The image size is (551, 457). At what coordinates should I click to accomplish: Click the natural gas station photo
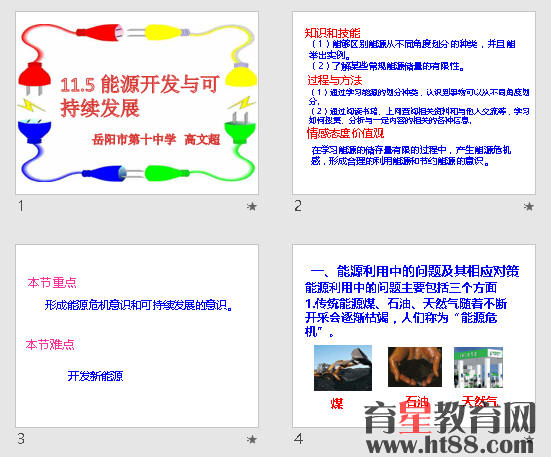coord(478,367)
